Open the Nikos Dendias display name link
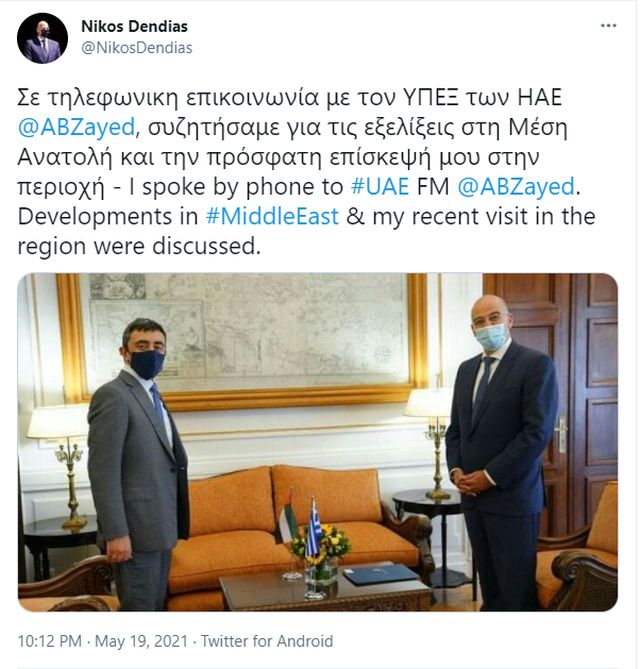Screen dimensions: 640x669 click(134, 26)
